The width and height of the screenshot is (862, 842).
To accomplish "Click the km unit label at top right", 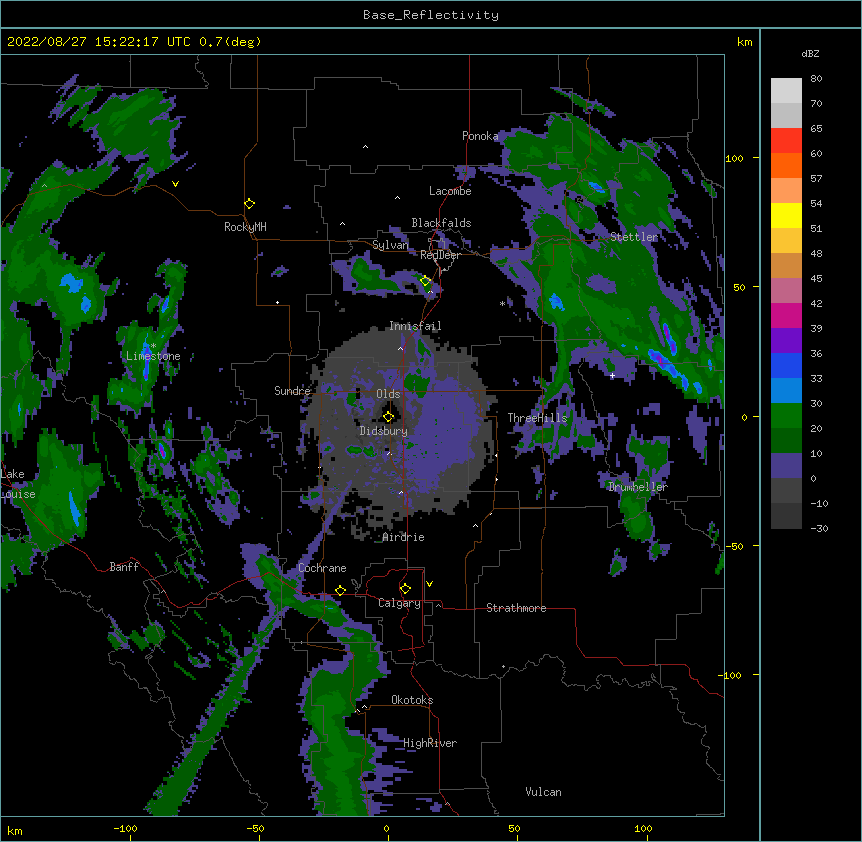I will [744, 42].
